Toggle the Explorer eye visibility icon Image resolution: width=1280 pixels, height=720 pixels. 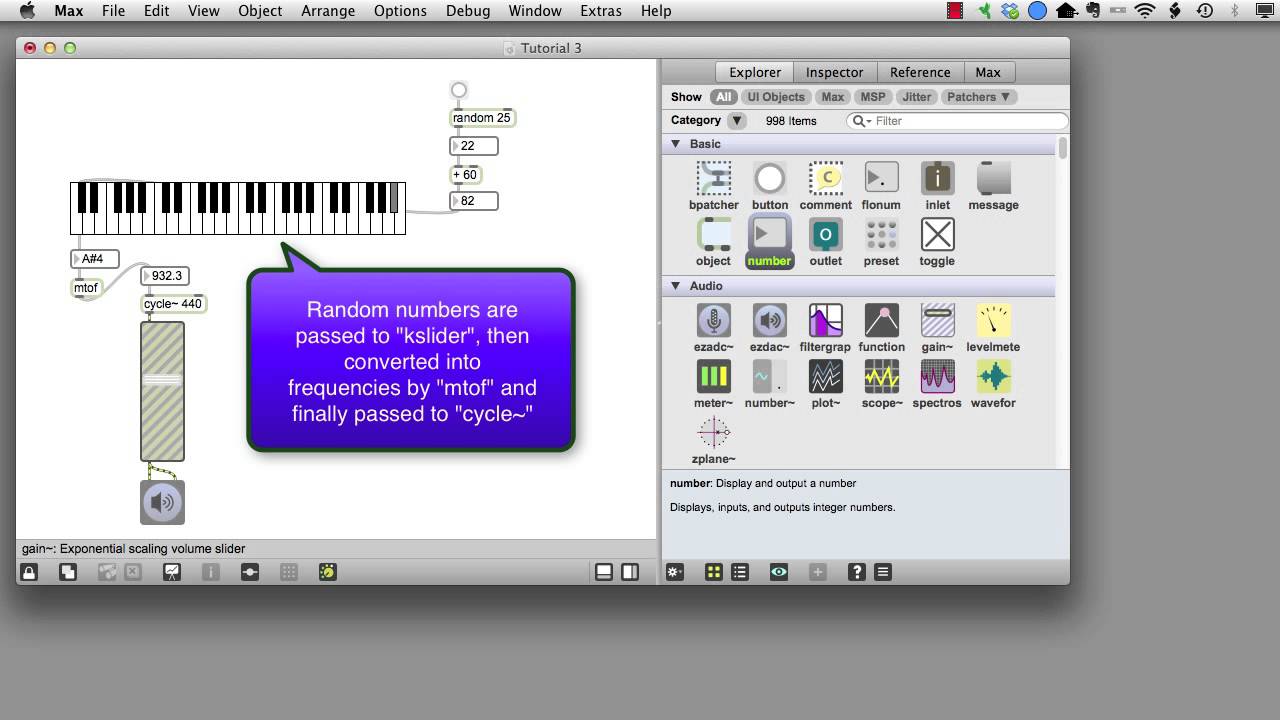pyautogui.click(x=779, y=572)
